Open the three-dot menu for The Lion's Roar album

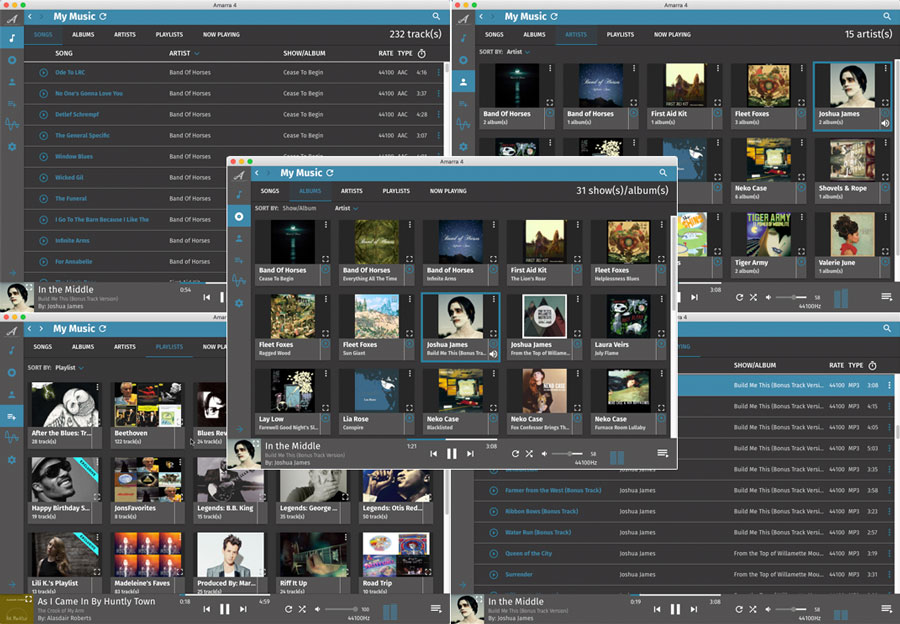(x=577, y=225)
